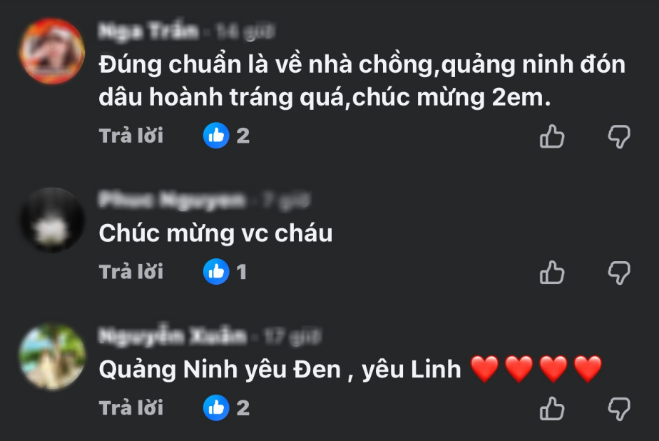Dislike the 'Đúng chuẩn là về nhà chồng' comment
The width and height of the screenshot is (659, 441).
[x=619, y=137]
